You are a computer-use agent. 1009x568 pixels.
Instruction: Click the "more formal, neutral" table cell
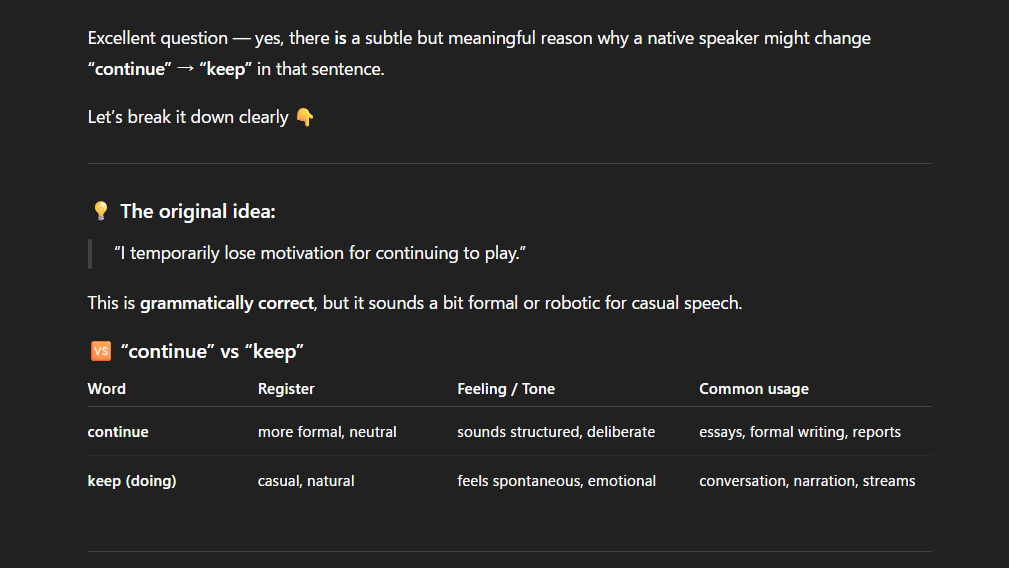[327, 432]
